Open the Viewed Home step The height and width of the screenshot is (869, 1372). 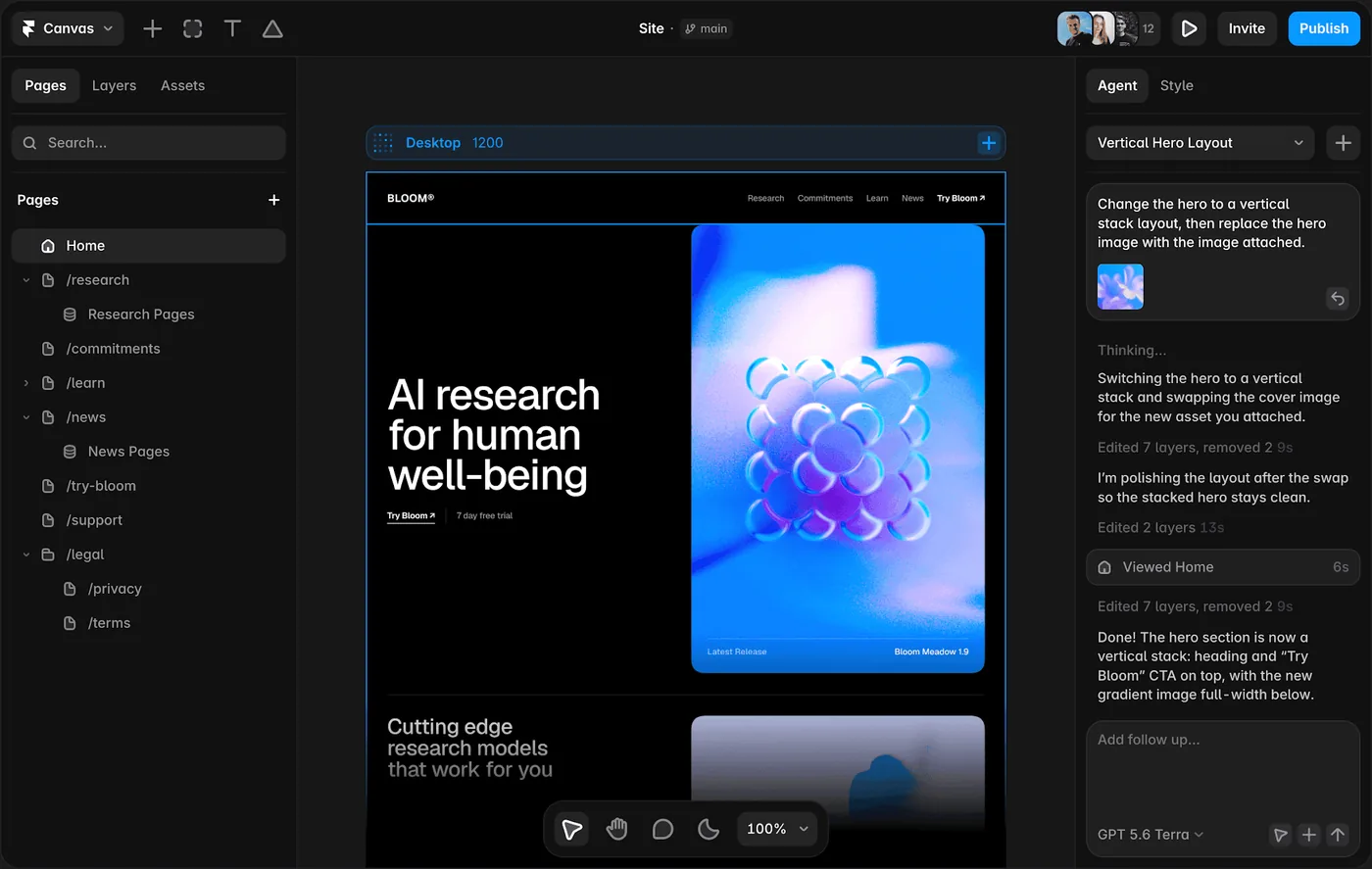click(x=1223, y=567)
